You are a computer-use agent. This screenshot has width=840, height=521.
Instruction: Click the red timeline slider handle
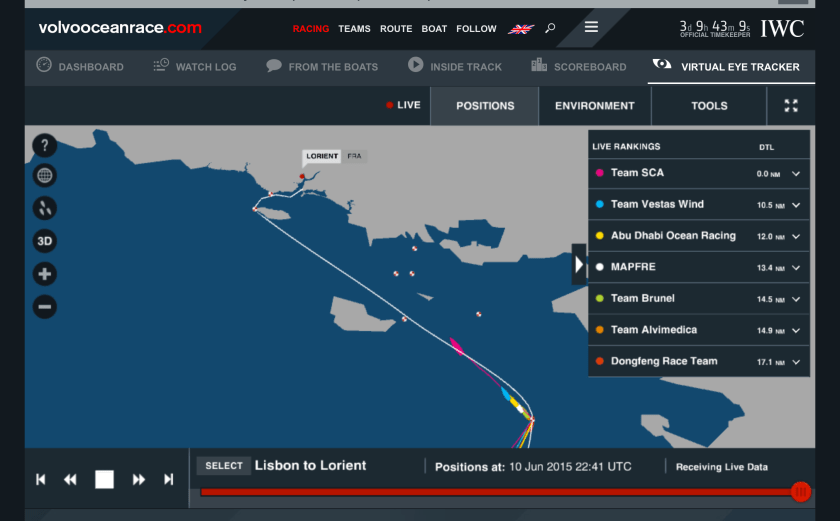(800, 491)
